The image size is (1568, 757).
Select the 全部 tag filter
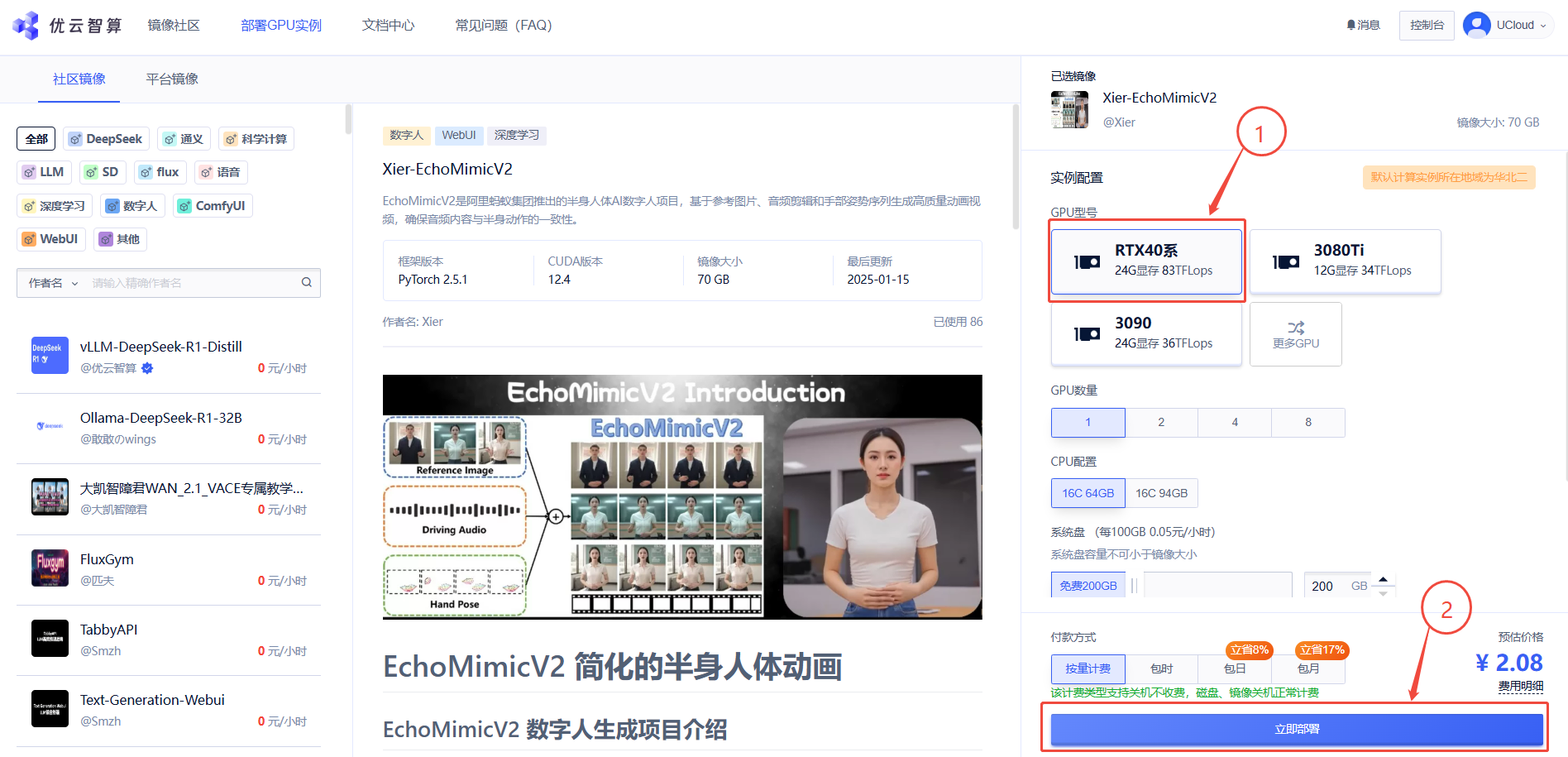(36, 139)
